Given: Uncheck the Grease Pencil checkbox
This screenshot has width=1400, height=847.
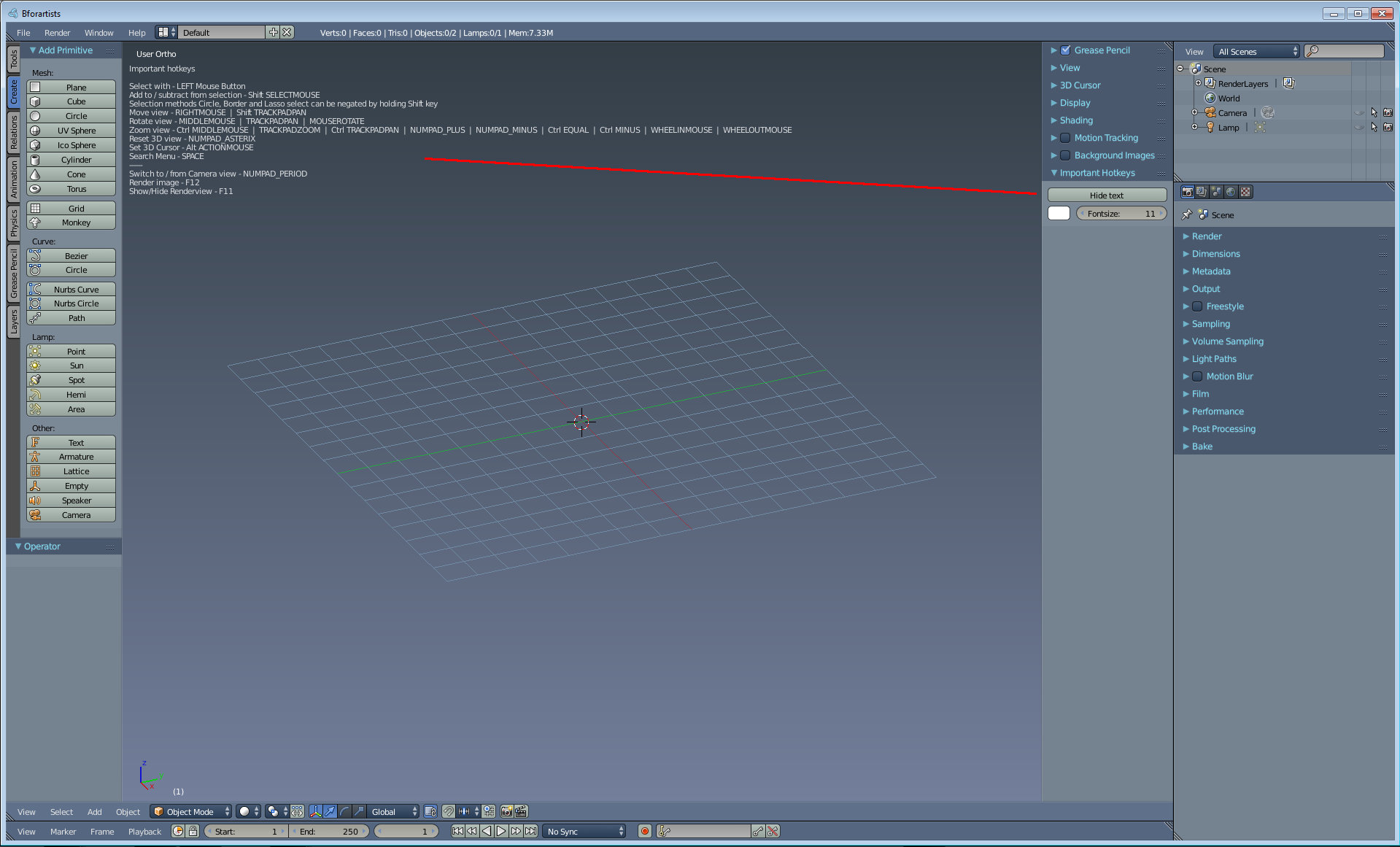Looking at the screenshot, I should 1065,50.
